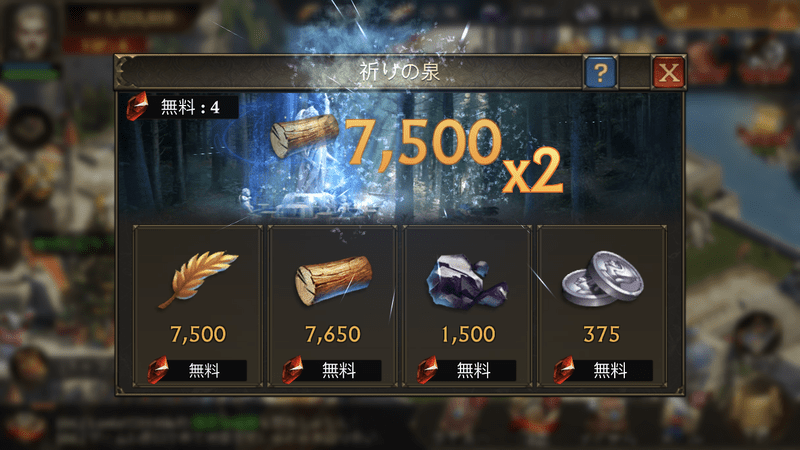The image size is (800, 450).
Task: Close the 祈りの泉 dialog with red X
Action: [668, 72]
